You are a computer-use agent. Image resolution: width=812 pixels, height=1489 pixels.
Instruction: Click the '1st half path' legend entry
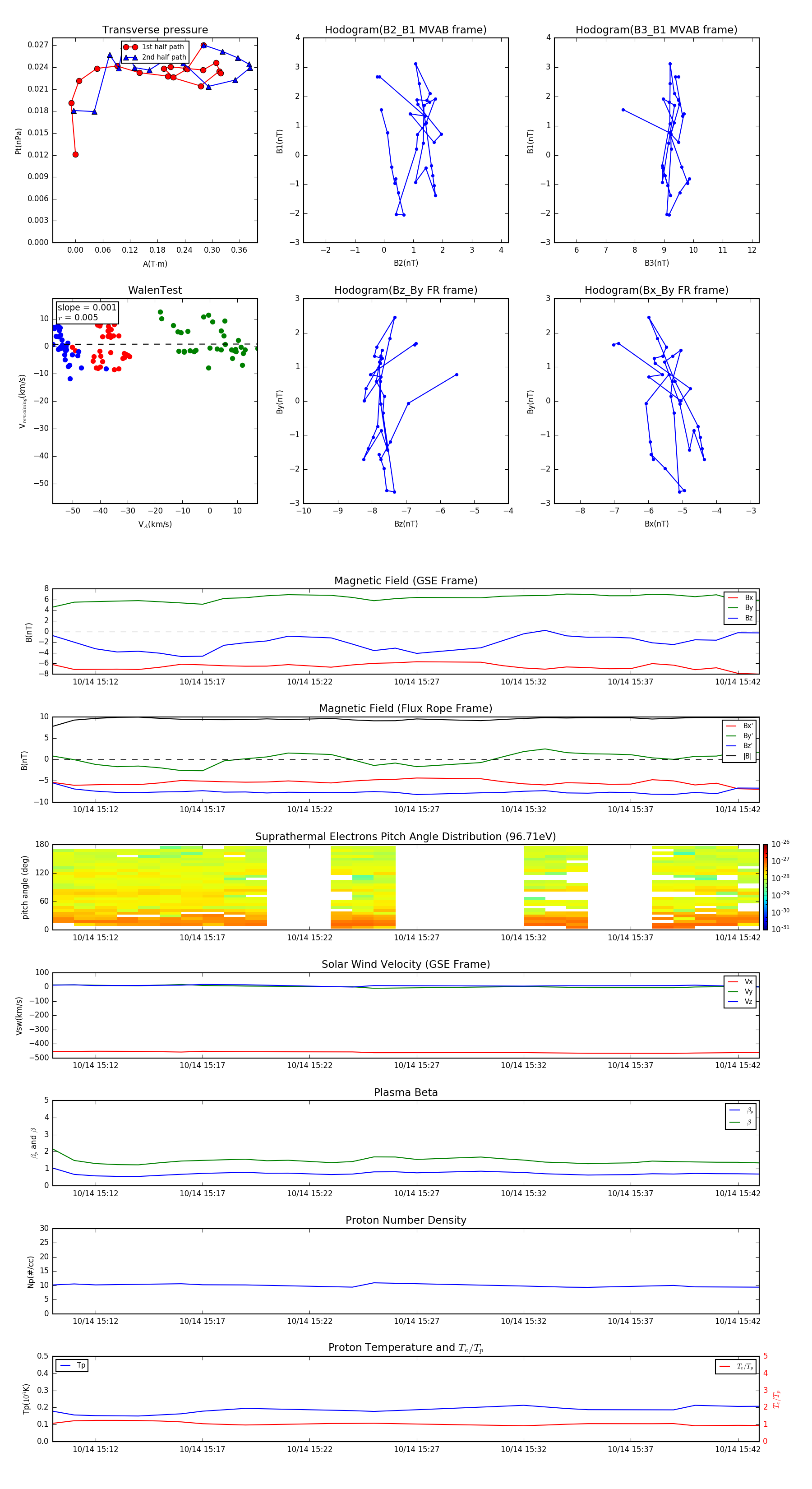(154, 47)
